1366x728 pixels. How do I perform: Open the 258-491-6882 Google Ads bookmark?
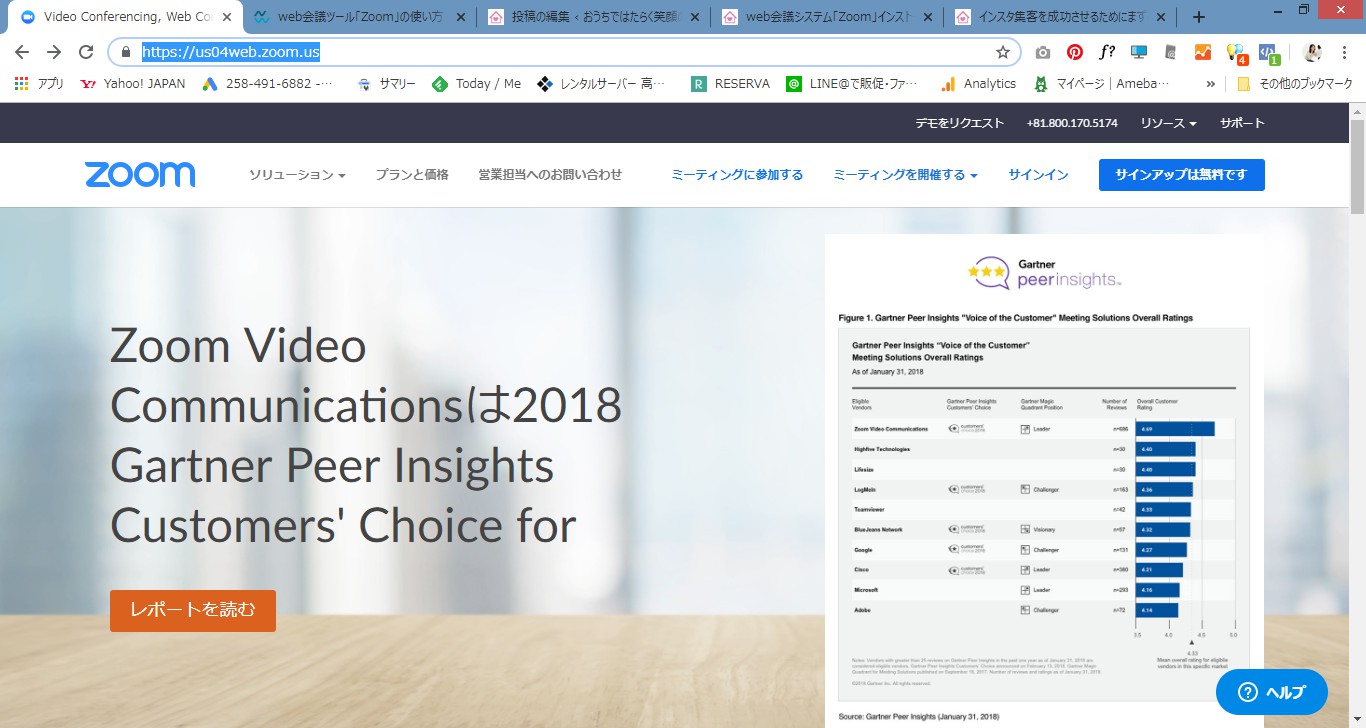click(267, 84)
